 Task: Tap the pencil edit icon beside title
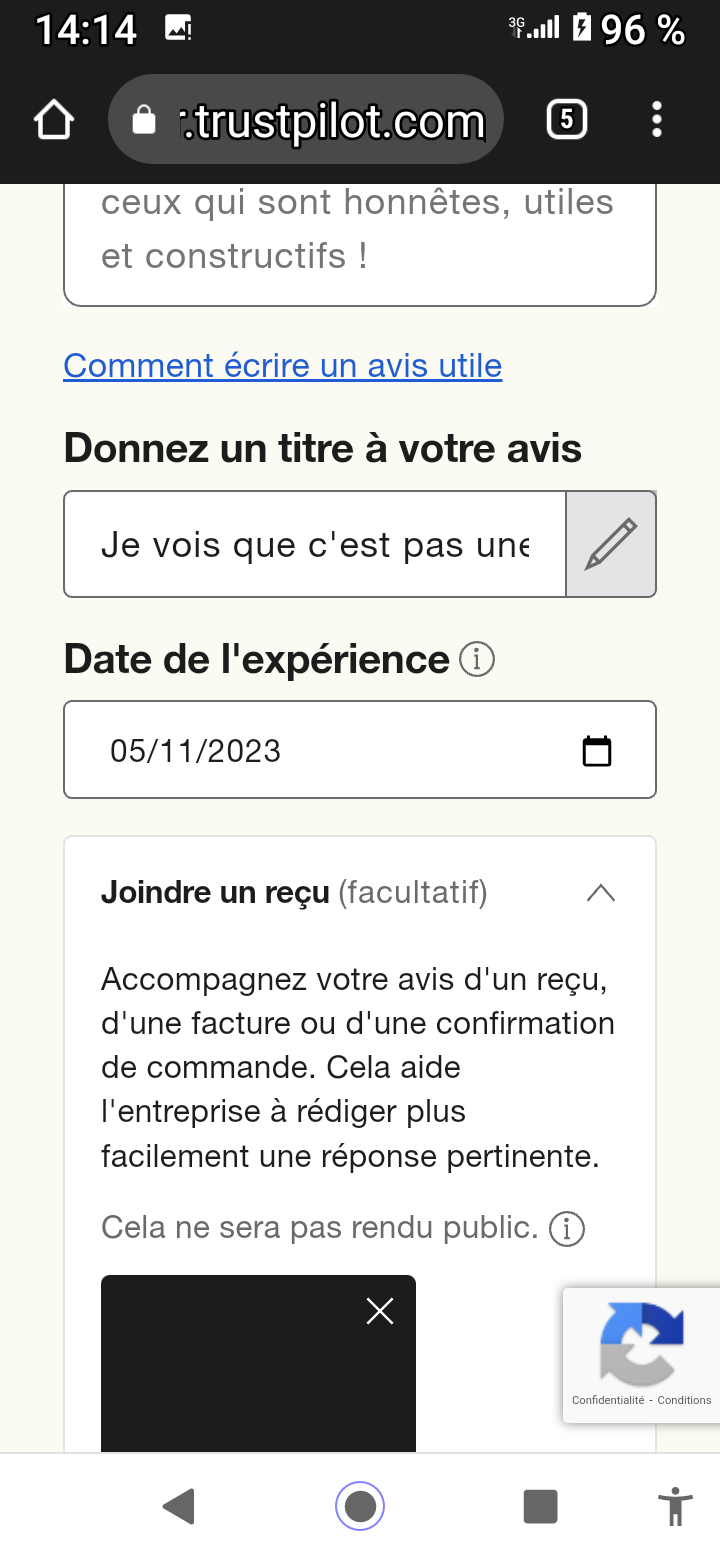tap(611, 544)
